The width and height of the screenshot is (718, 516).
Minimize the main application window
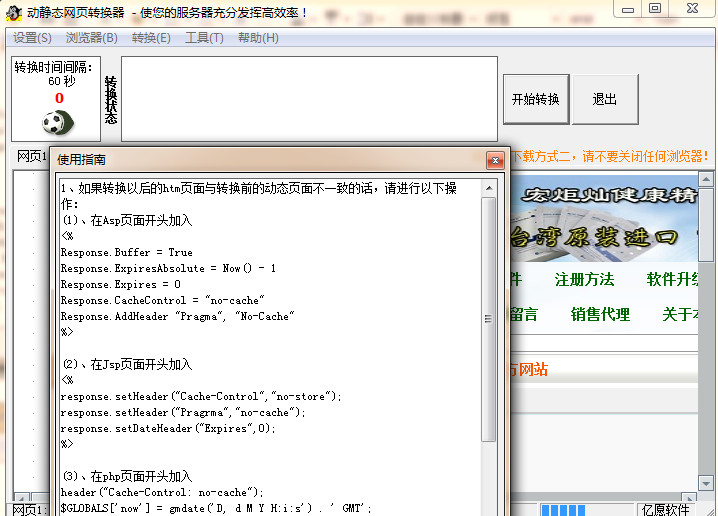coord(624,9)
